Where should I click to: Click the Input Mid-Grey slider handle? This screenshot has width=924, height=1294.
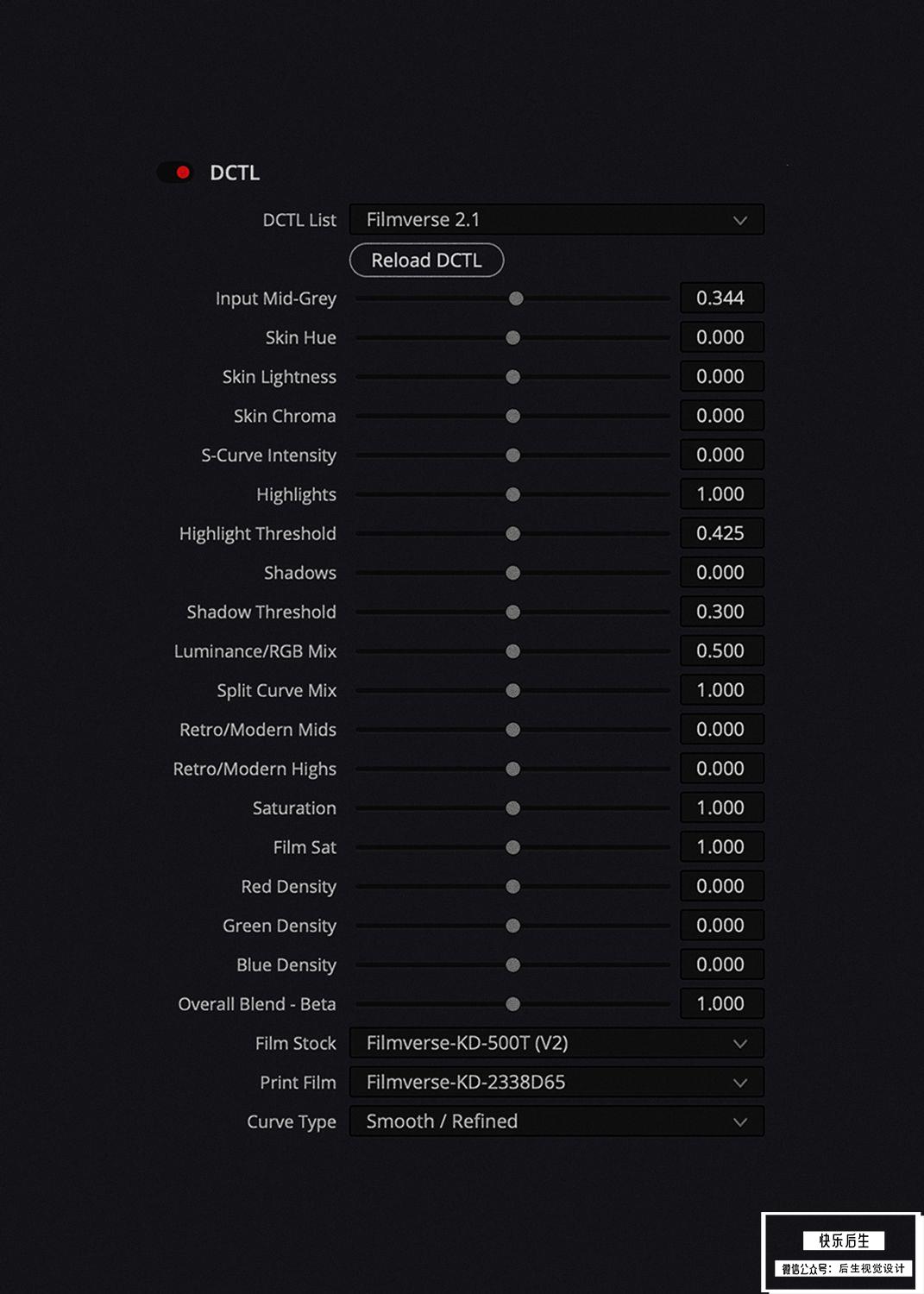point(516,298)
